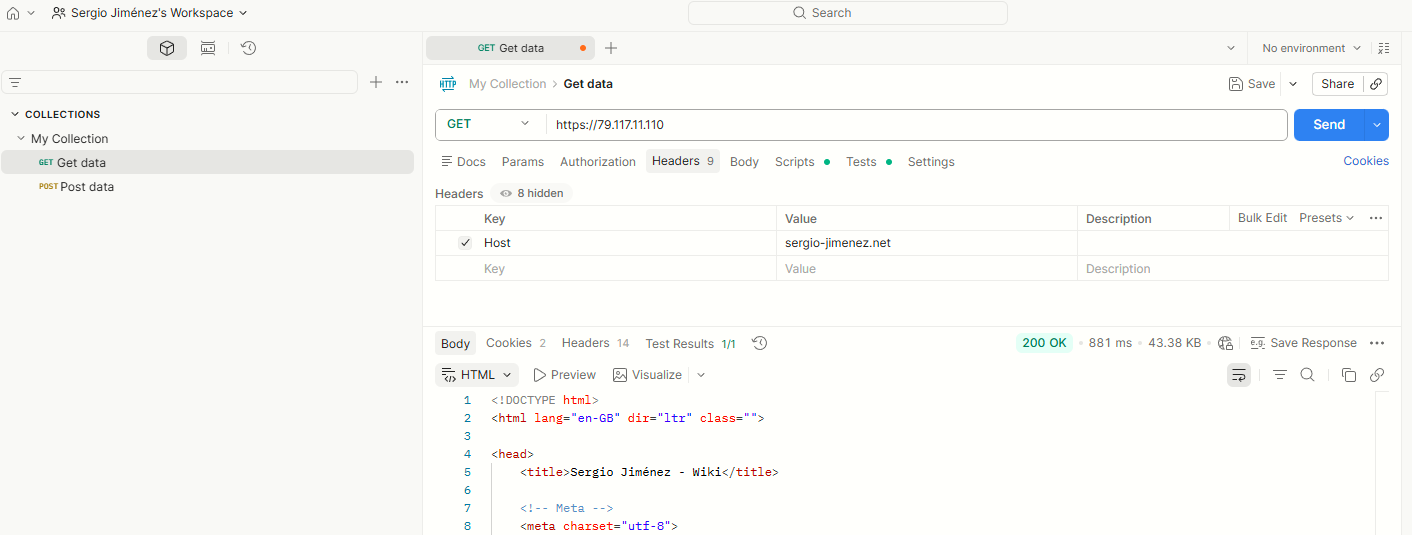Switch to the Params tab
The image size is (1412, 535).
(523, 162)
